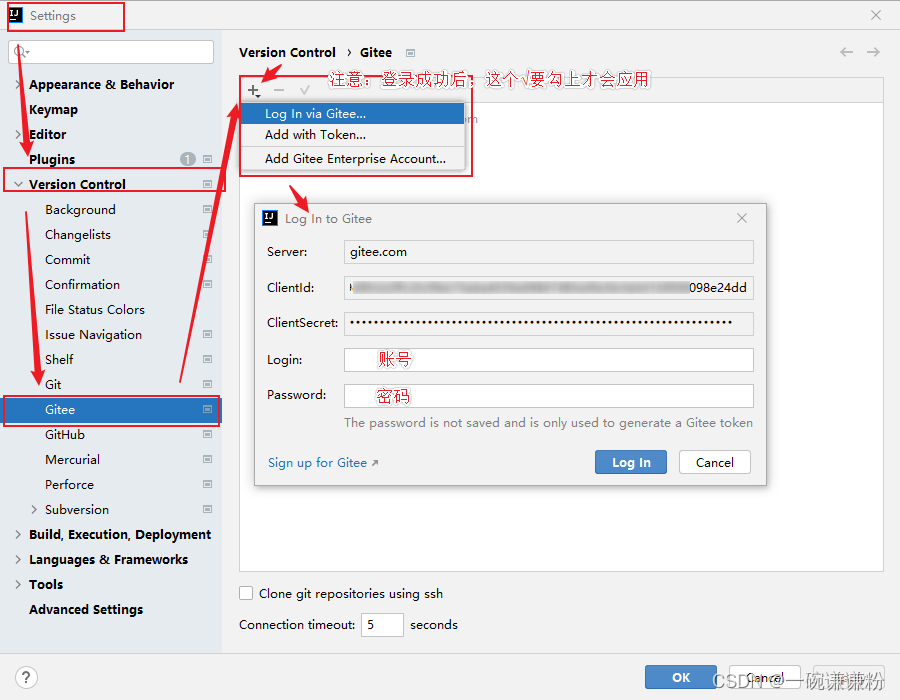The height and width of the screenshot is (700, 900).
Task: Open the Sign up for Gitee link
Action: click(x=323, y=462)
